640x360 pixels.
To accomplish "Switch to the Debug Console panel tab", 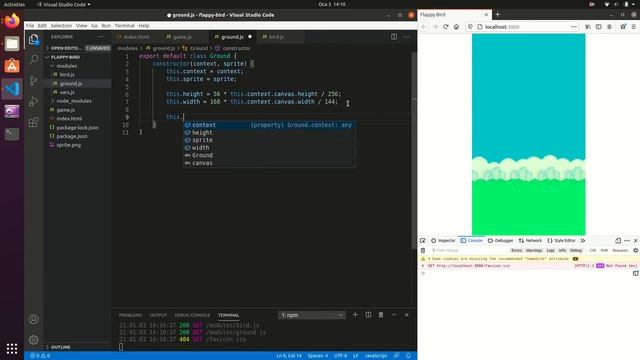I will [192, 315].
